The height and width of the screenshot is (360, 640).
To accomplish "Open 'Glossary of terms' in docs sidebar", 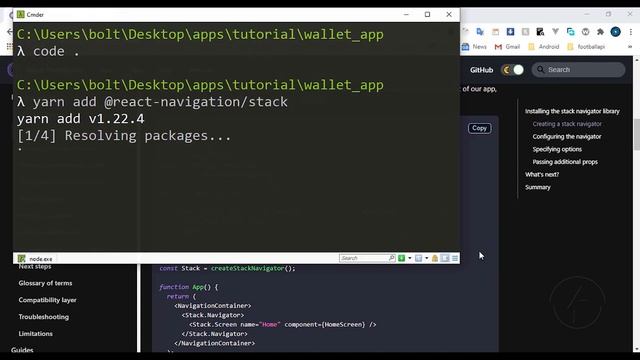I will pyautogui.click(x=45, y=283).
